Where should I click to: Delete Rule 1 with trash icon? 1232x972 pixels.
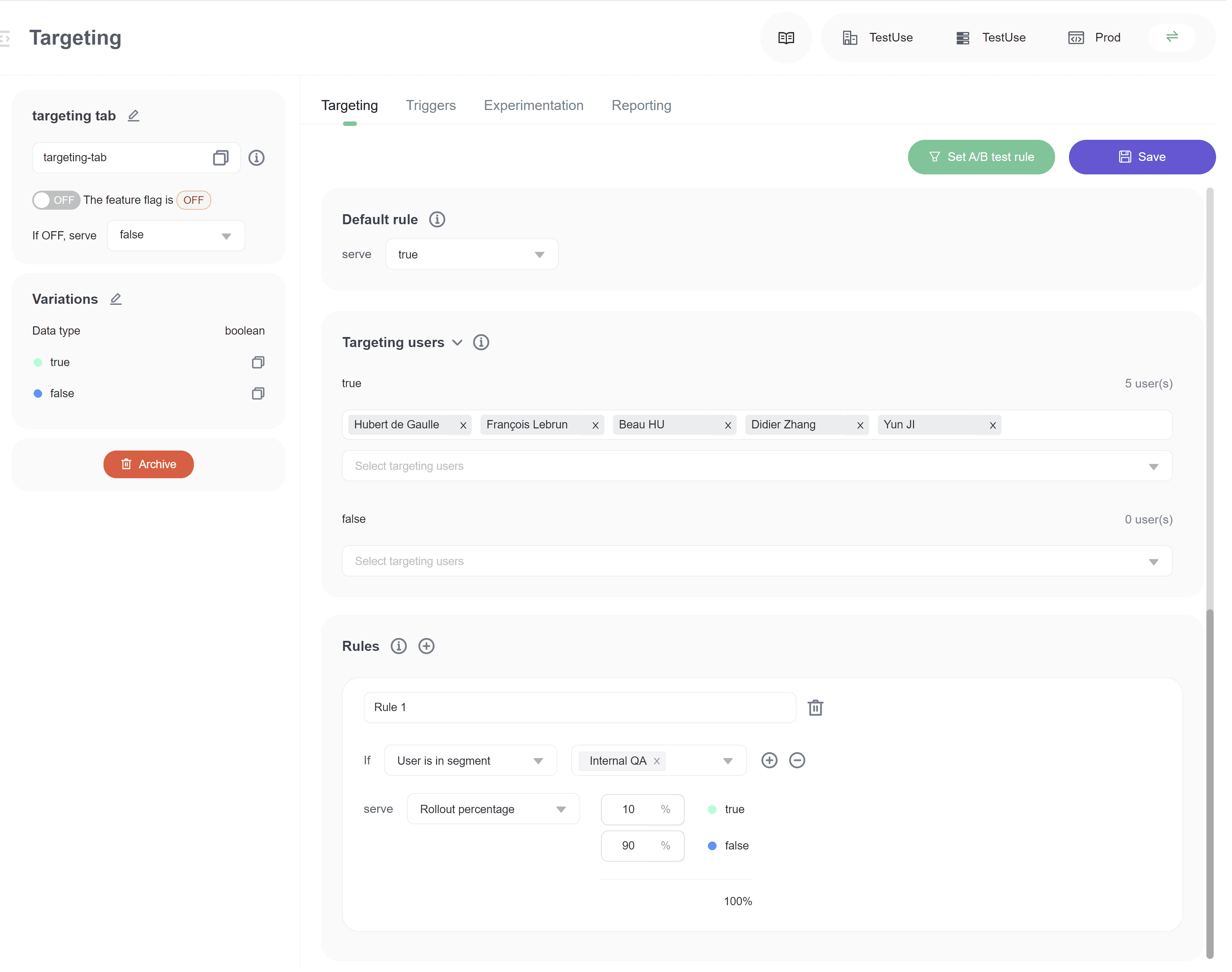[815, 707]
